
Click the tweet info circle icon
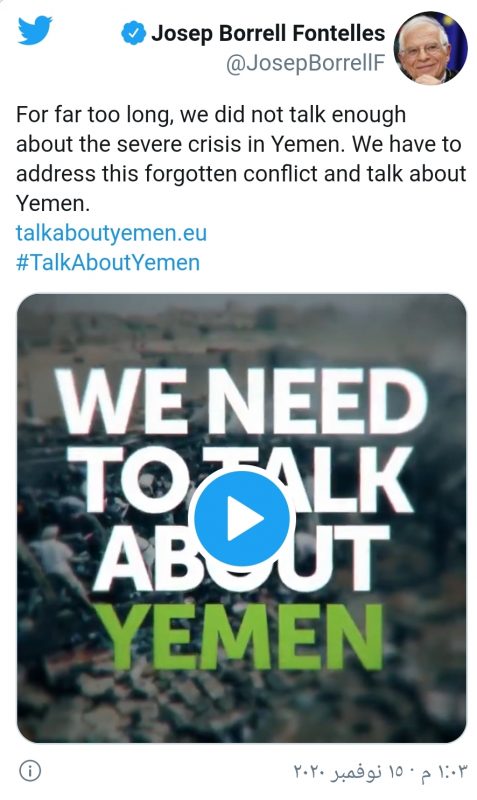coord(30,770)
